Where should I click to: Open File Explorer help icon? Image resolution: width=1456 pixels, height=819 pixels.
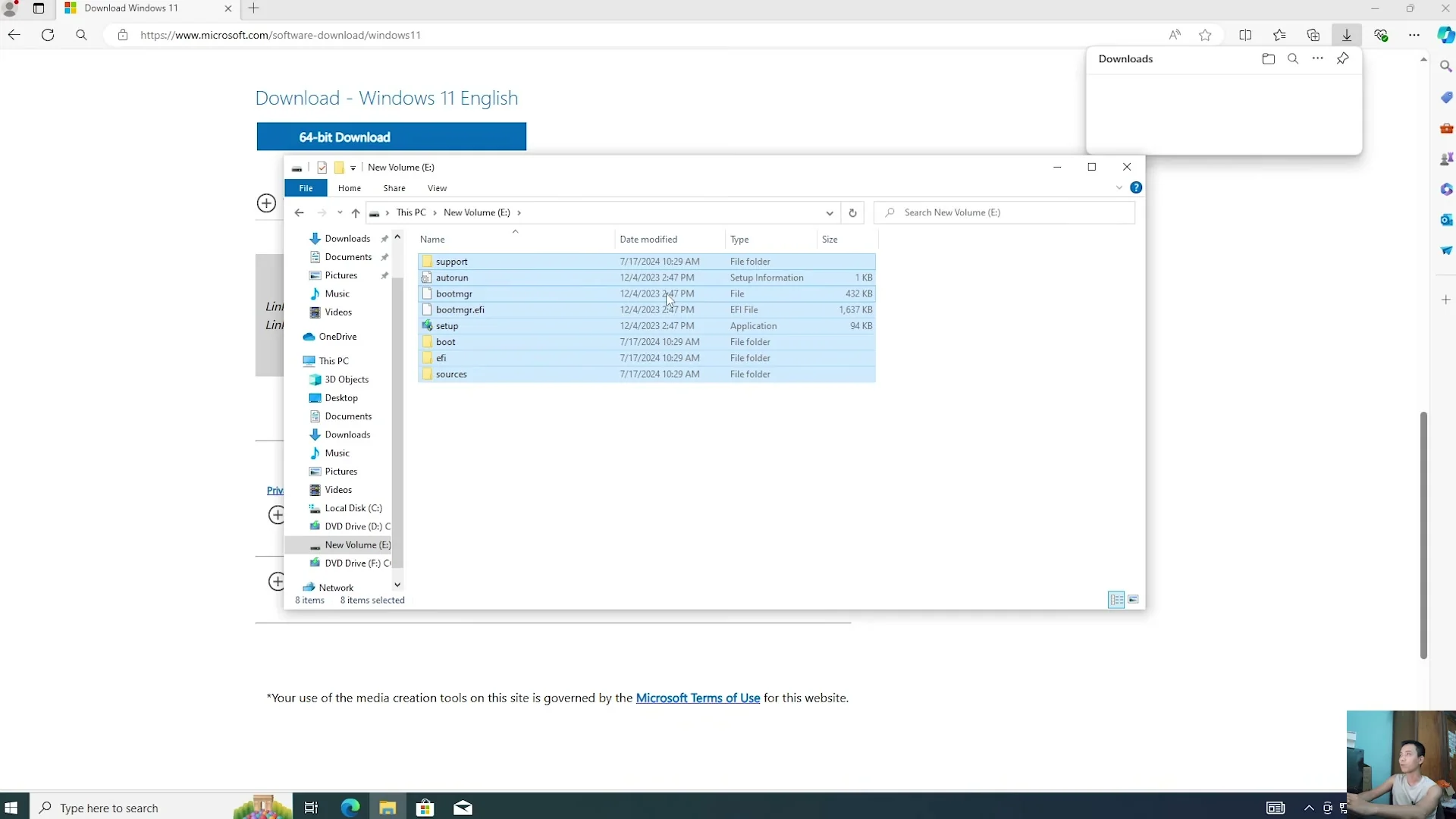pyautogui.click(x=1136, y=188)
